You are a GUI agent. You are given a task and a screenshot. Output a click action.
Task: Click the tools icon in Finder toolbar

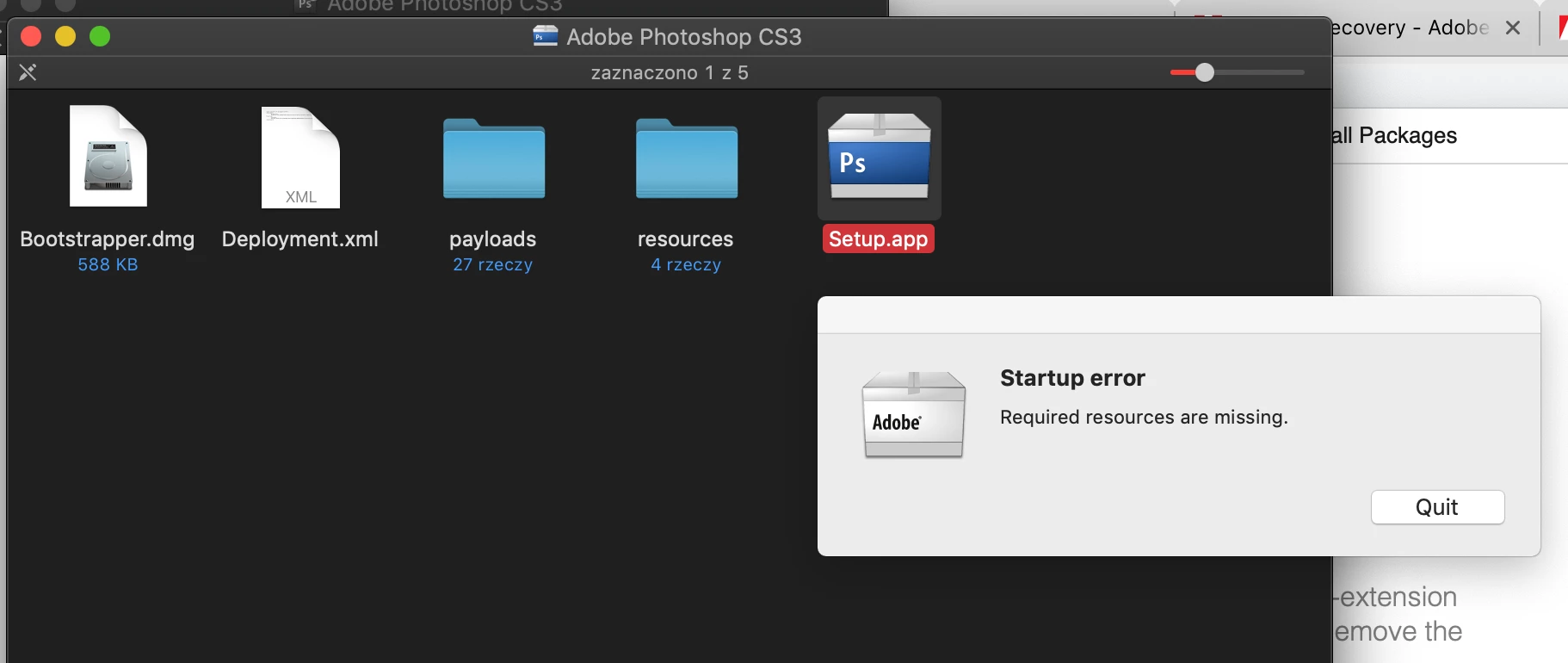click(28, 72)
